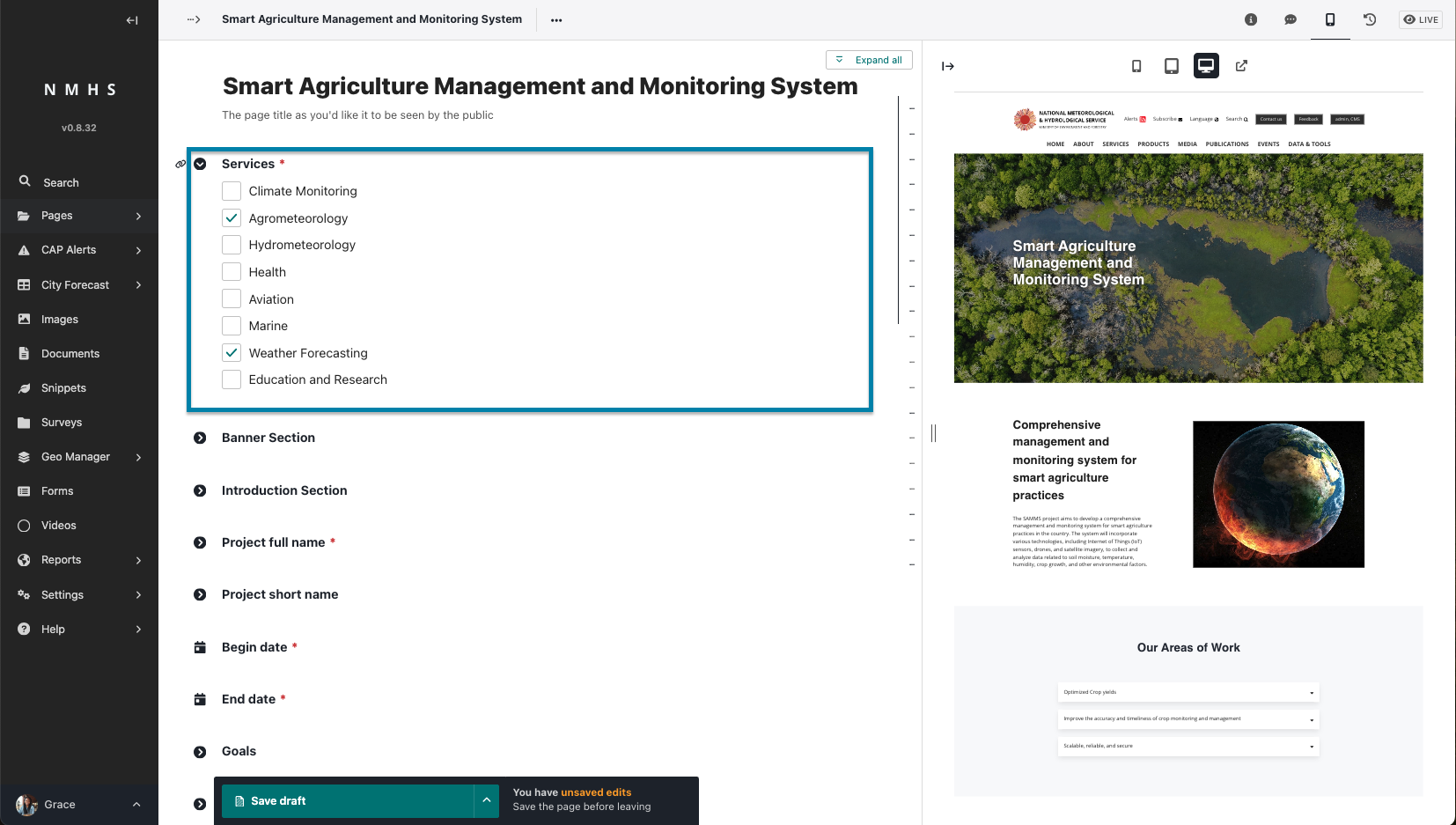Screen dimensions: 1456x825
Task: Expand the Pages sidebar submenu
Action: pos(138,216)
